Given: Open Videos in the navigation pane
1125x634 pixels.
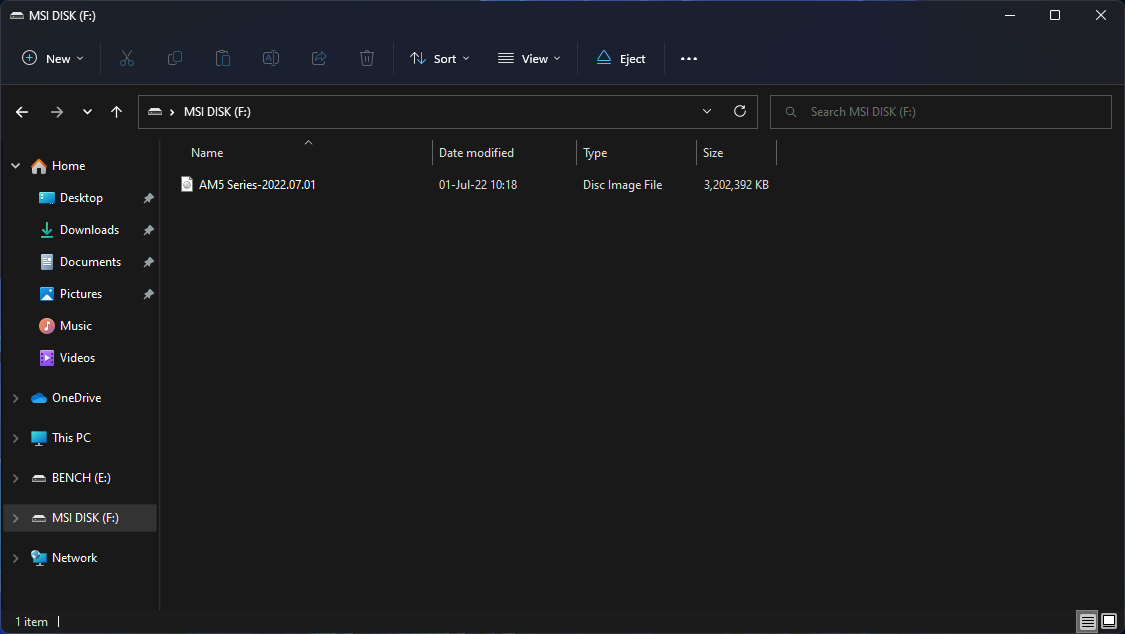Looking at the screenshot, I should [x=77, y=358].
